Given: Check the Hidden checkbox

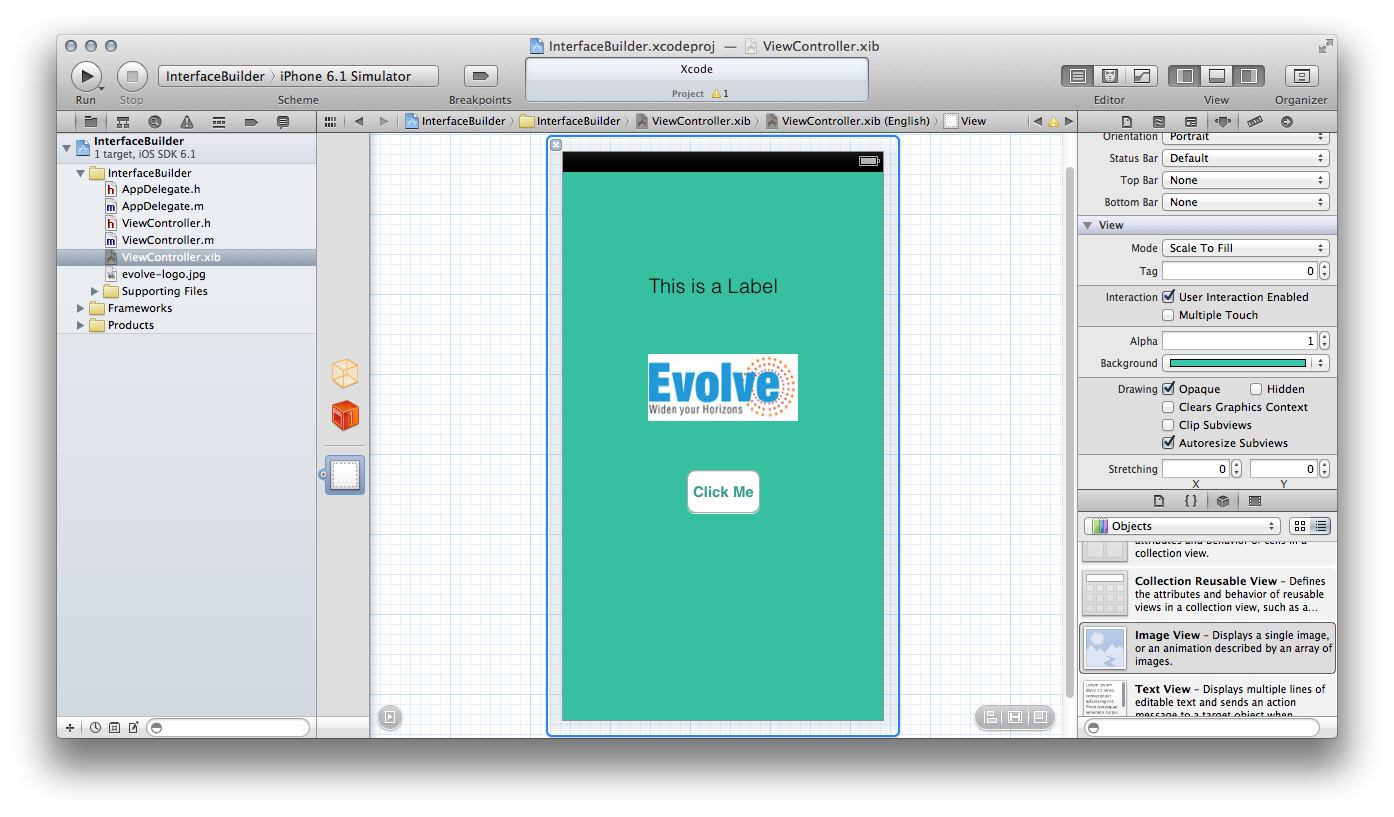Looking at the screenshot, I should [1256, 389].
